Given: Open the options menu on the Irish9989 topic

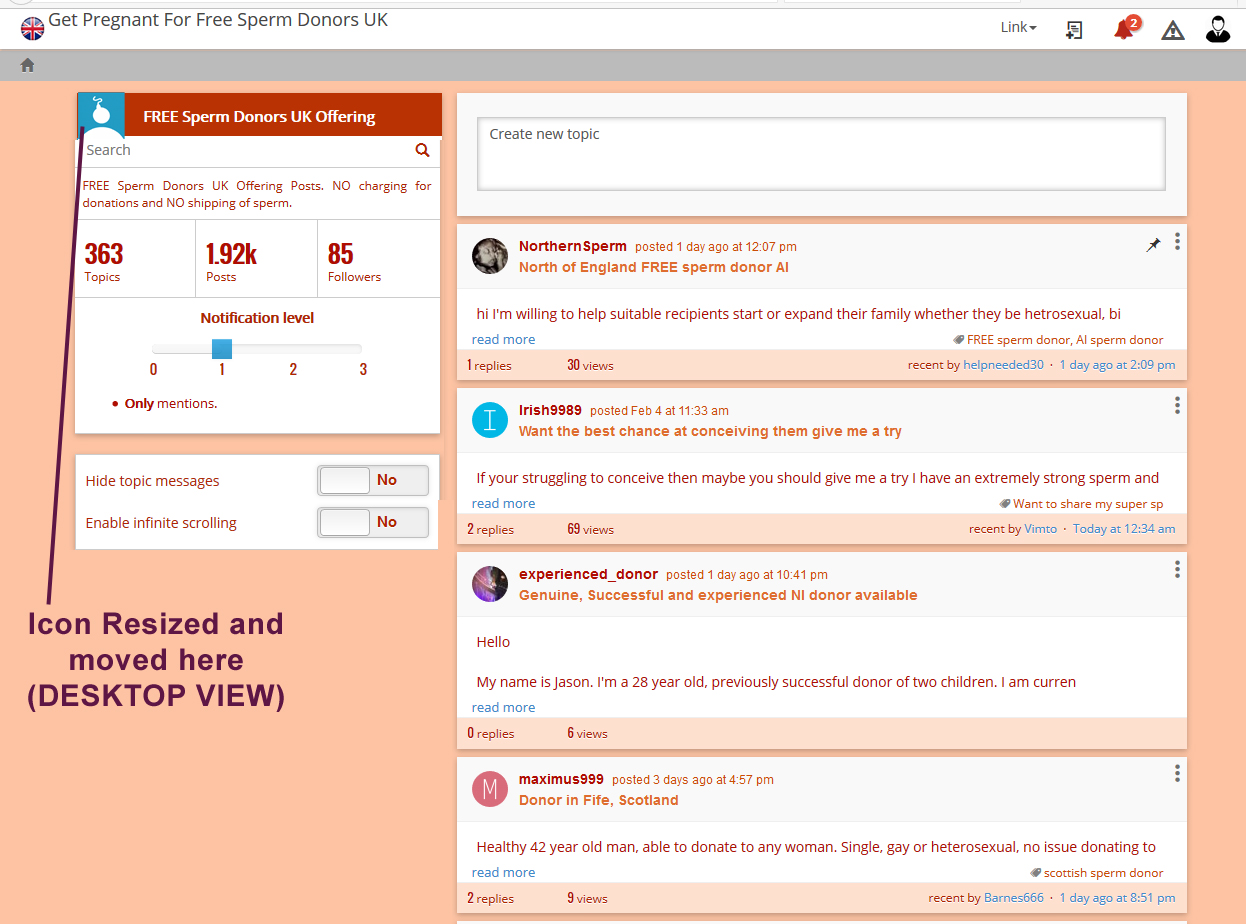Looking at the screenshot, I should pyautogui.click(x=1177, y=405).
